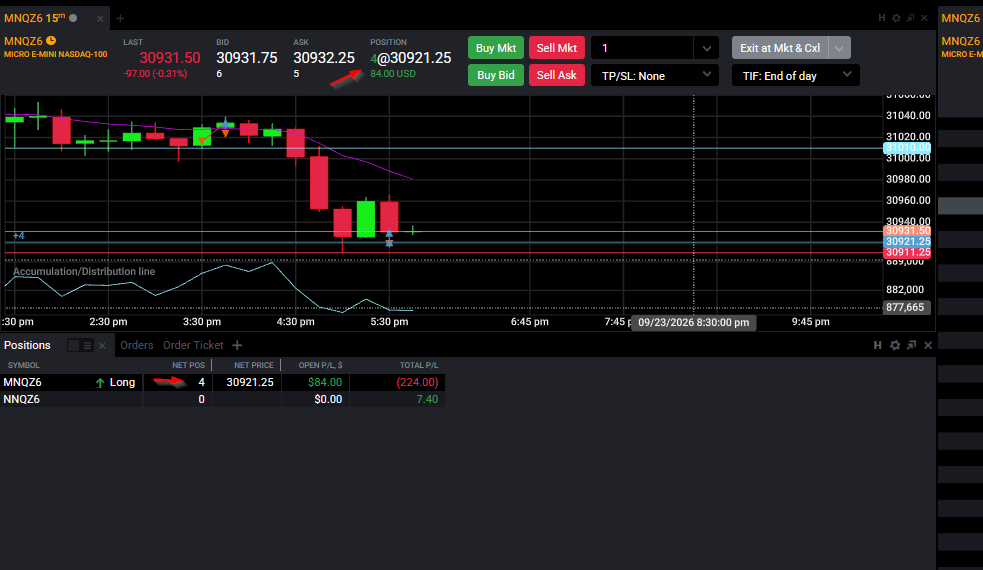
Task: Close the MNQZ6 15m tab
Action: tap(100, 19)
